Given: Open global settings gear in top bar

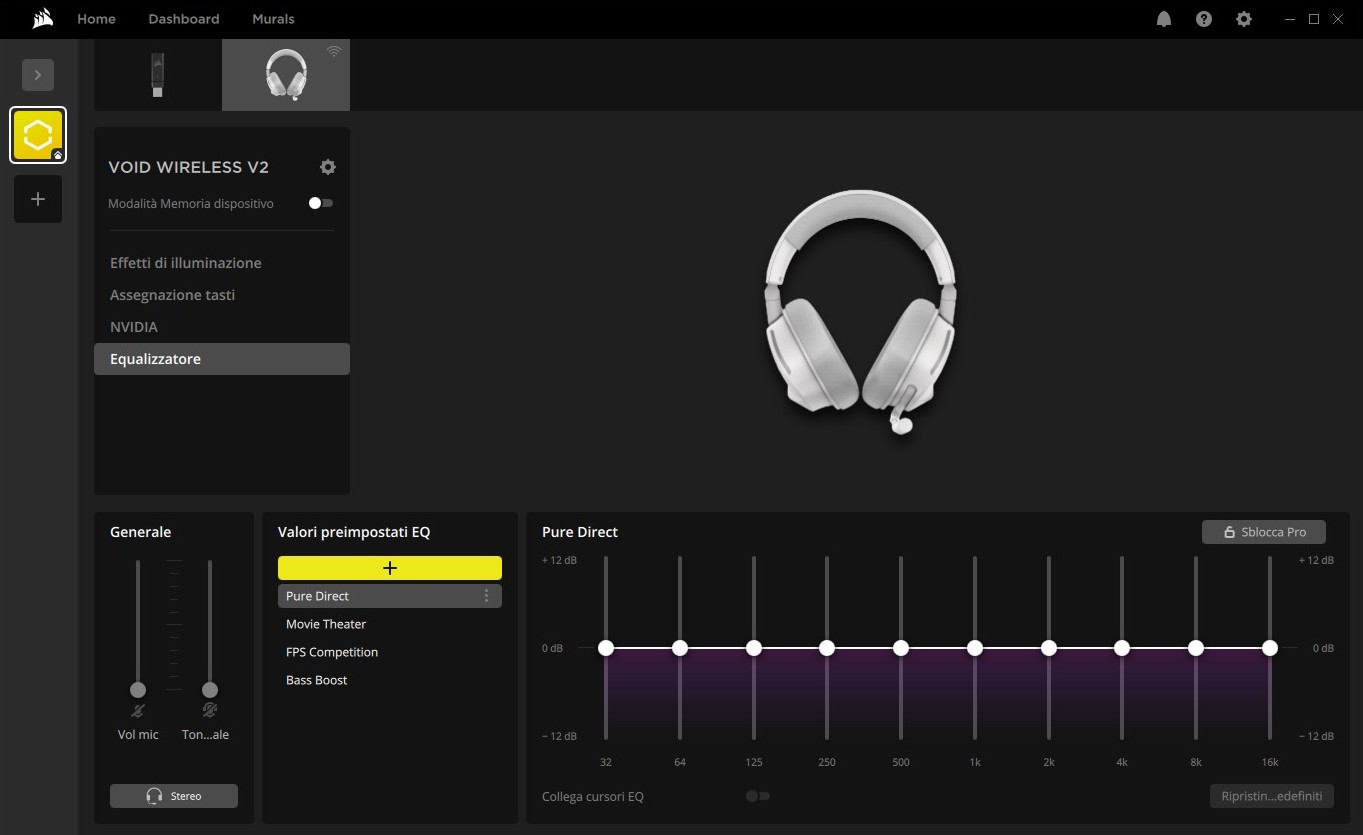Looking at the screenshot, I should pyautogui.click(x=1244, y=19).
